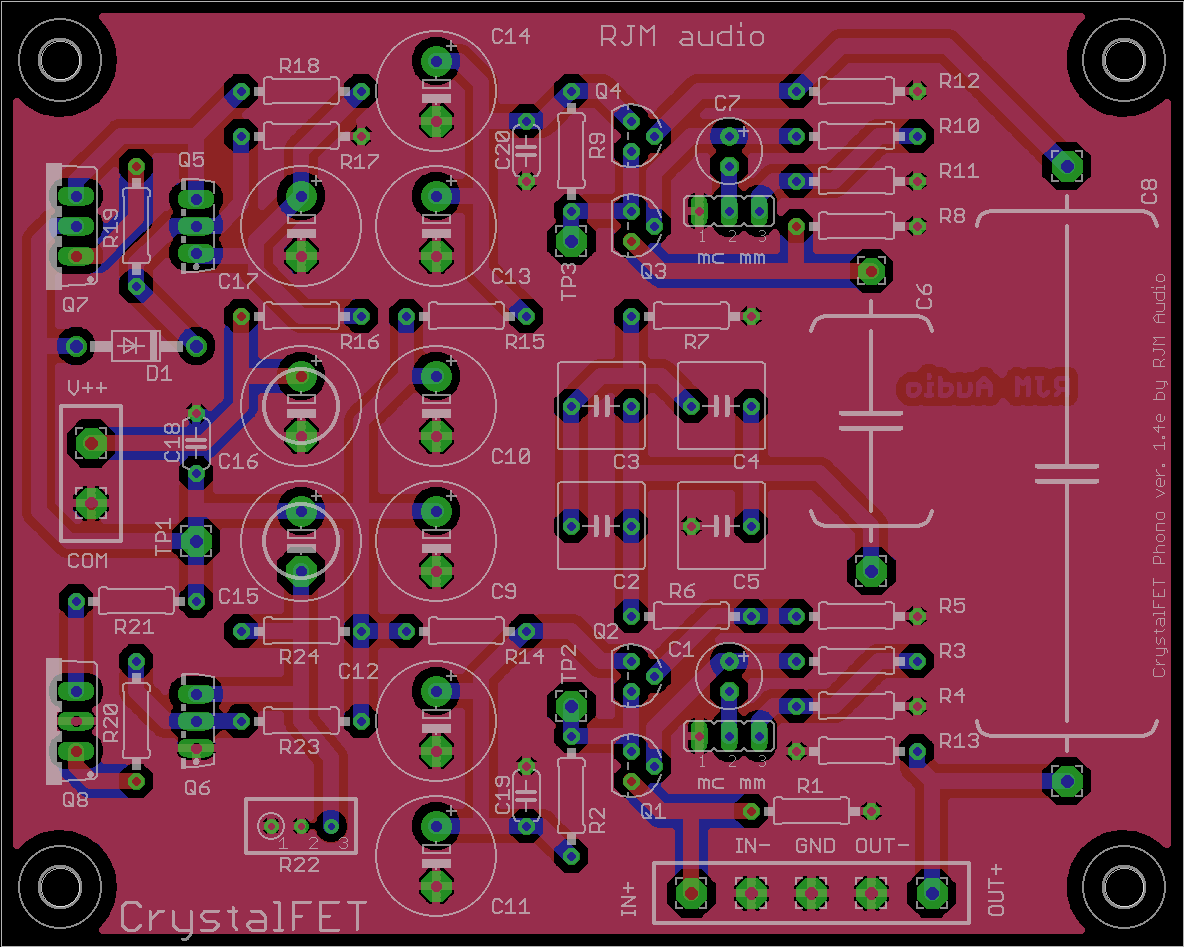Select the Q5 transistor label

point(191,160)
